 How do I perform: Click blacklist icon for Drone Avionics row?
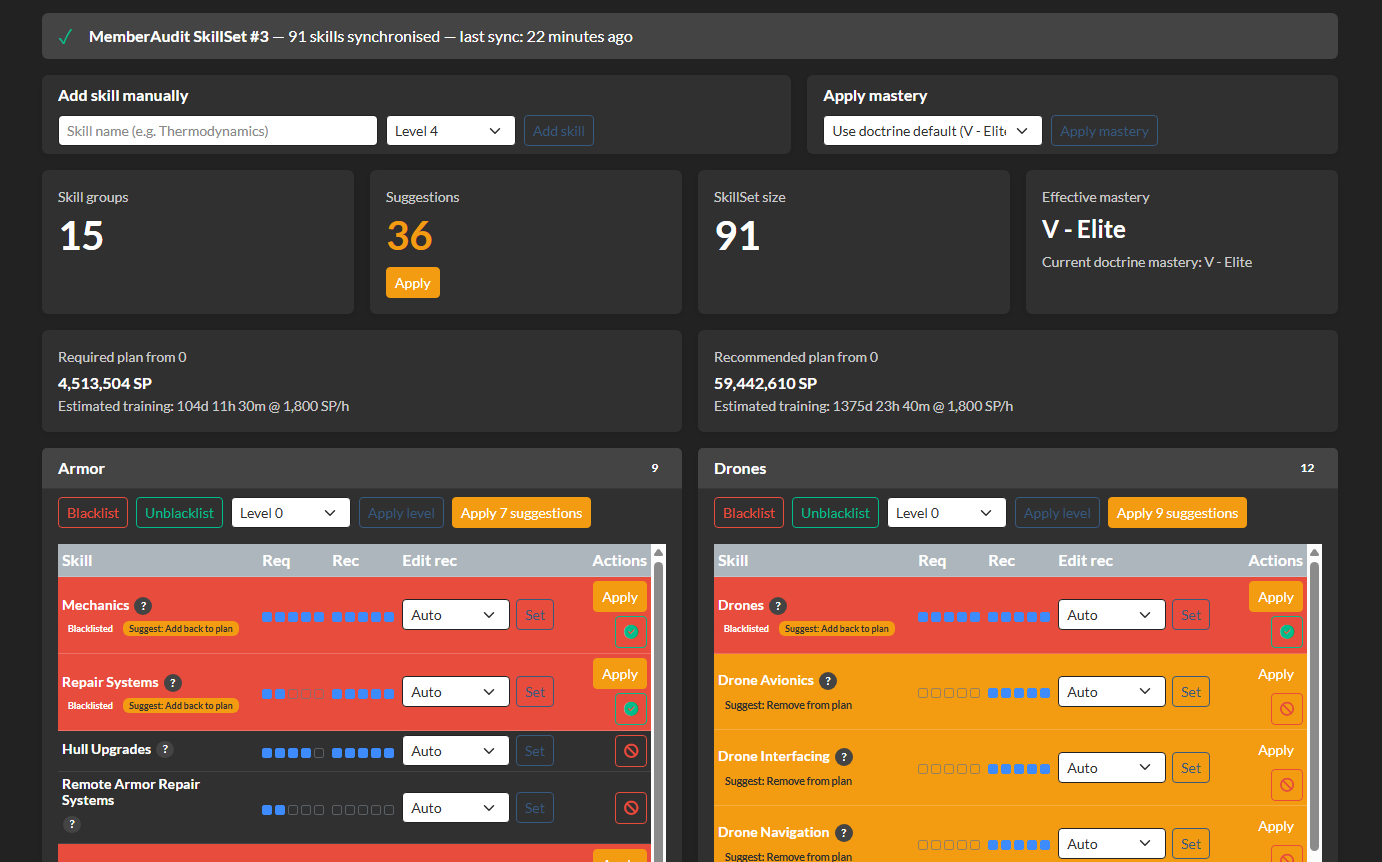point(1286,709)
